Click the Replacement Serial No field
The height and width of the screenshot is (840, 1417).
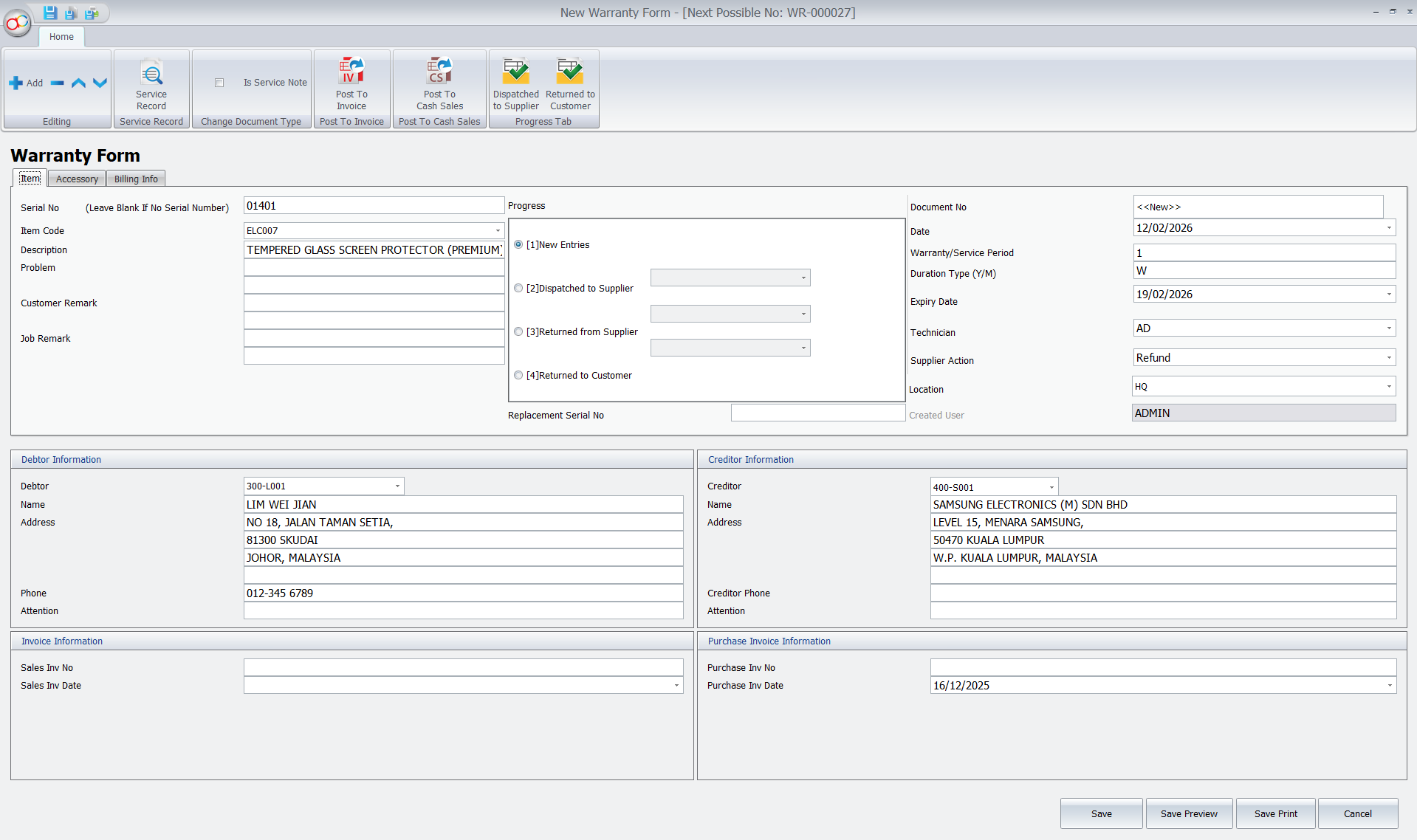(x=817, y=413)
